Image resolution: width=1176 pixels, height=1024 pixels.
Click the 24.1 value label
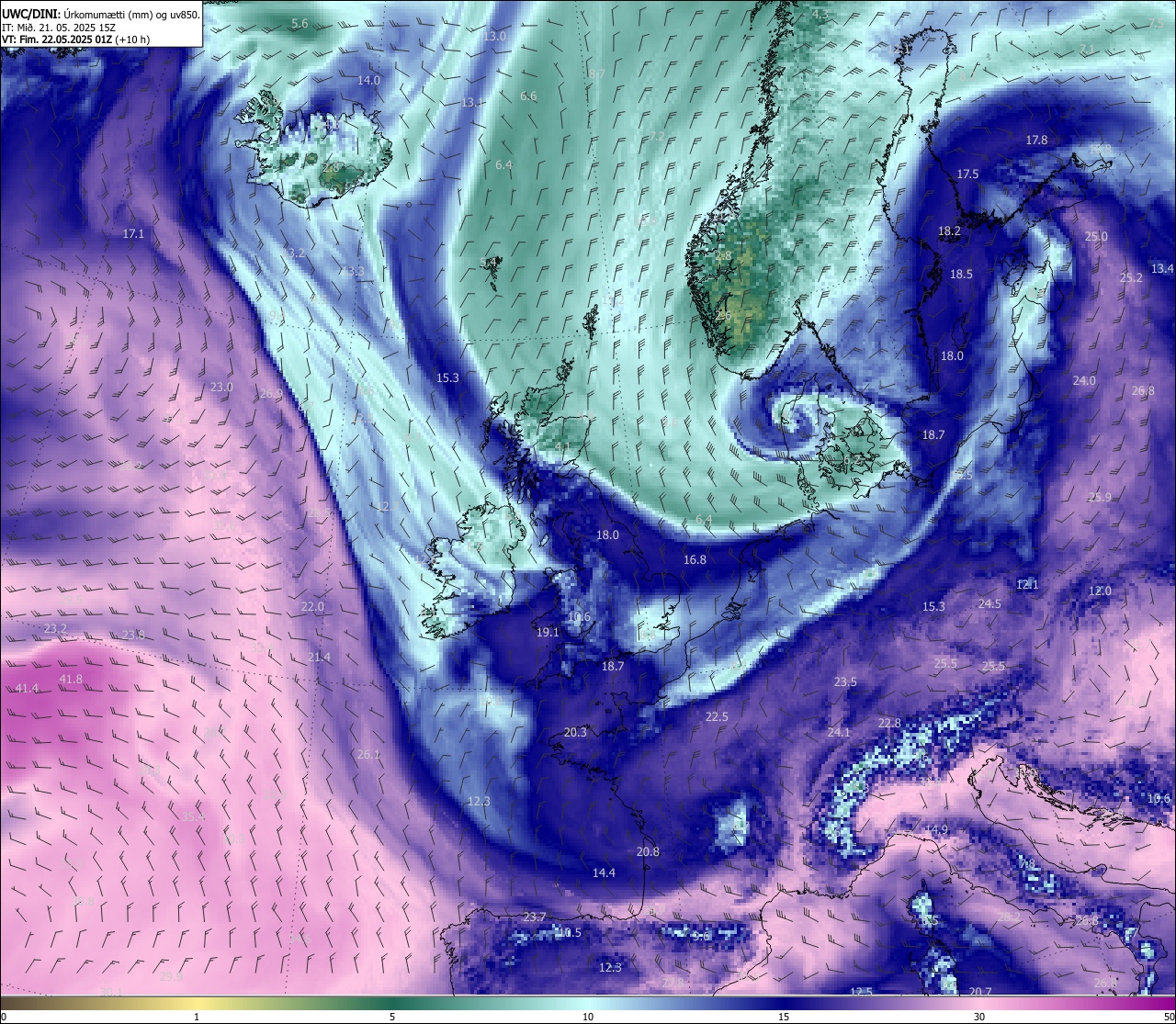pyautogui.click(x=839, y=733)
